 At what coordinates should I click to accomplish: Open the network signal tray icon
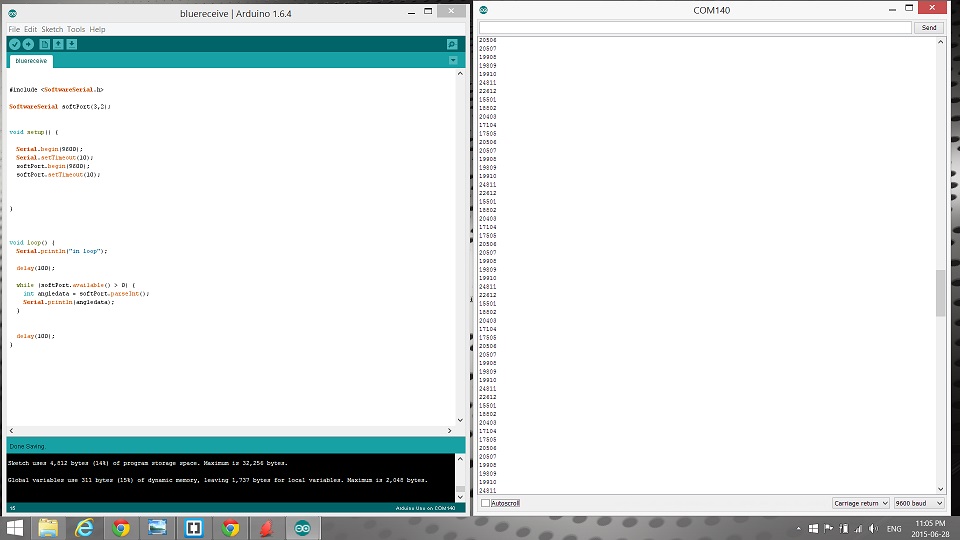[x=858, y=528]
